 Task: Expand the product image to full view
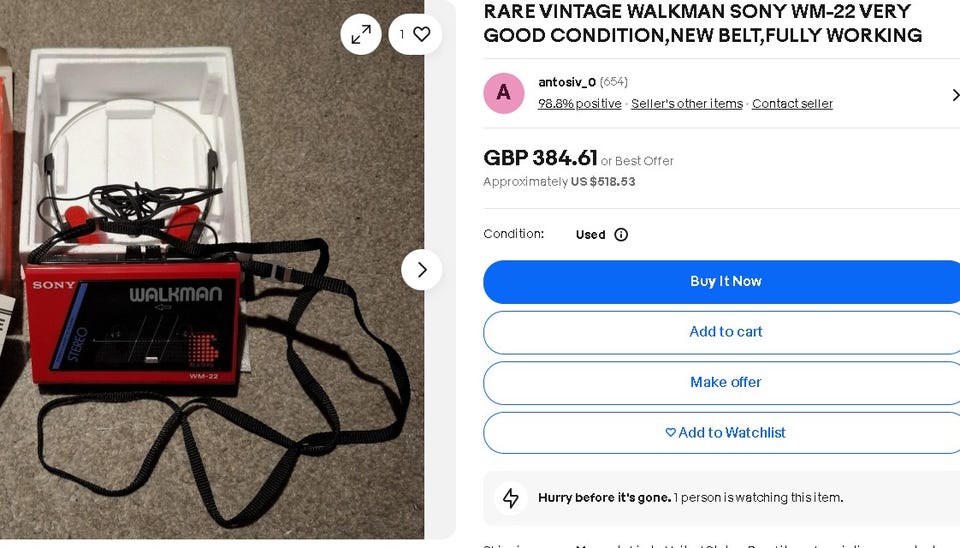tap(361, 35)
